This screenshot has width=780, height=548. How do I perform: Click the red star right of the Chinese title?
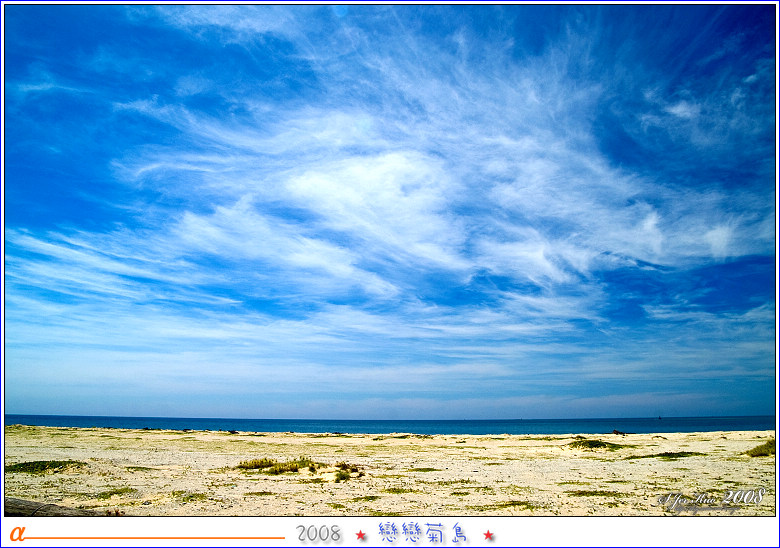tap(488, 535)
